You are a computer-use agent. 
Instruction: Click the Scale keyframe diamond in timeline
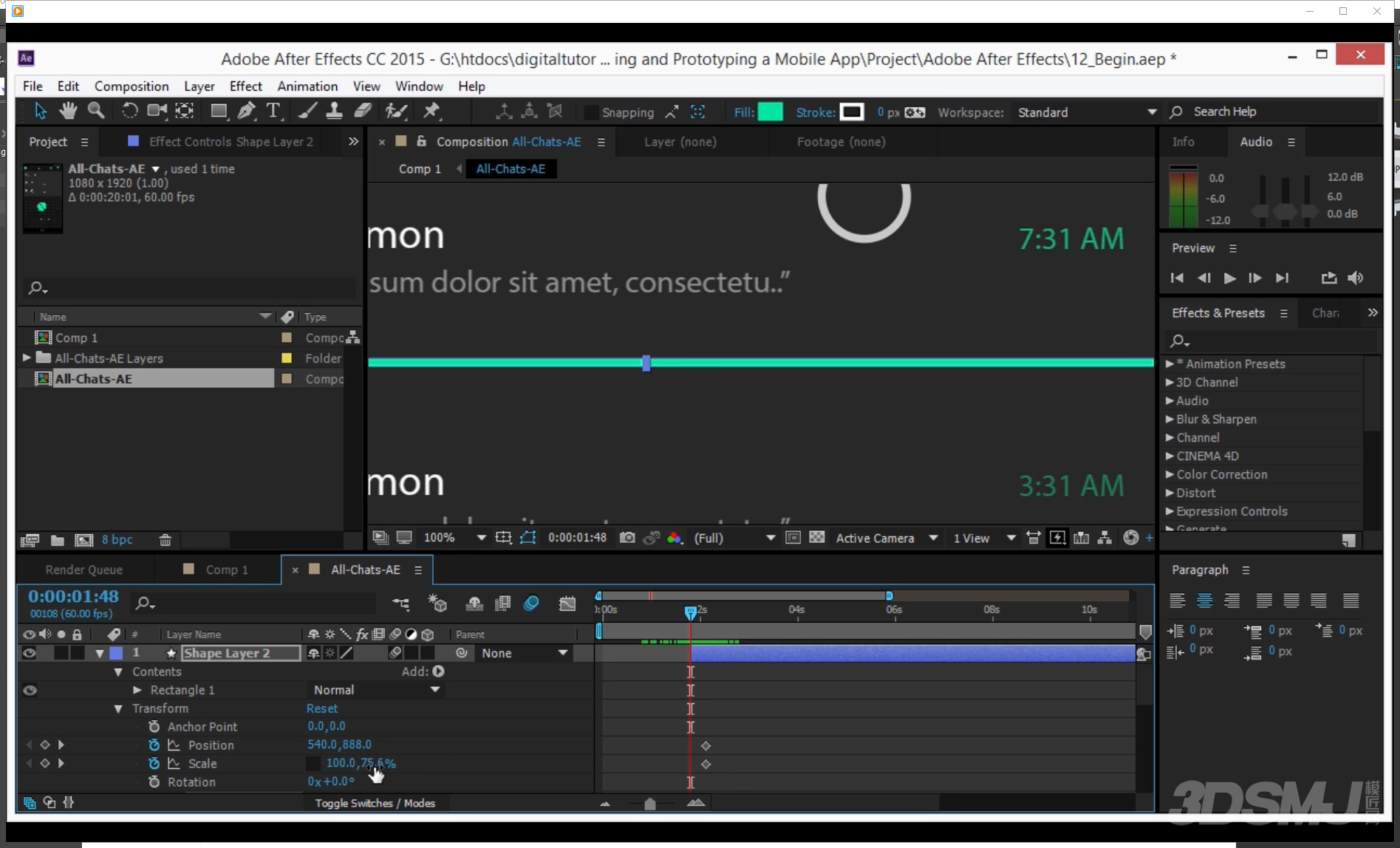[x=706, y=764]
